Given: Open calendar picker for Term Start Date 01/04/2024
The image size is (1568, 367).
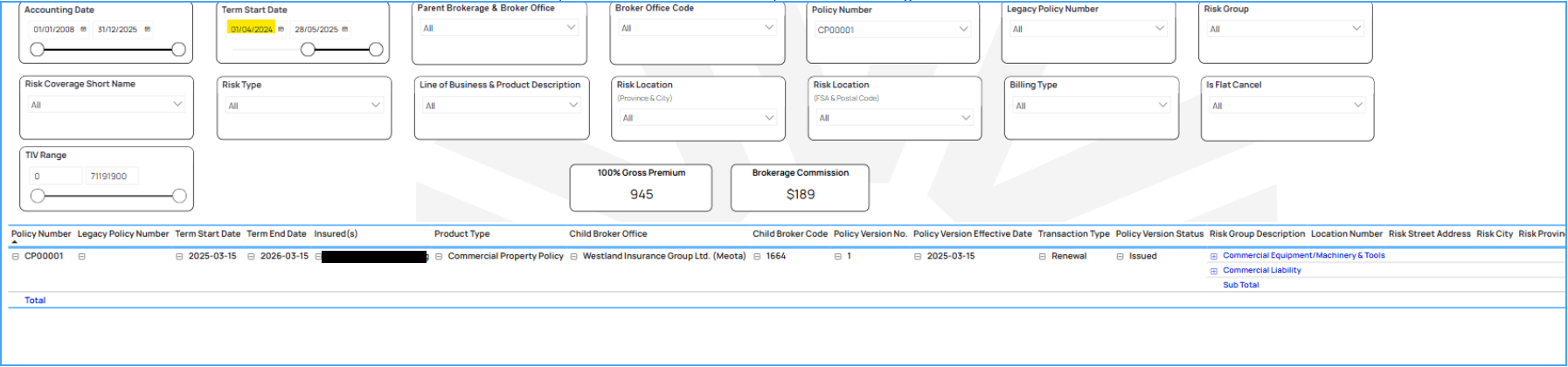Looking at the screenshot, I should [281, 29].
